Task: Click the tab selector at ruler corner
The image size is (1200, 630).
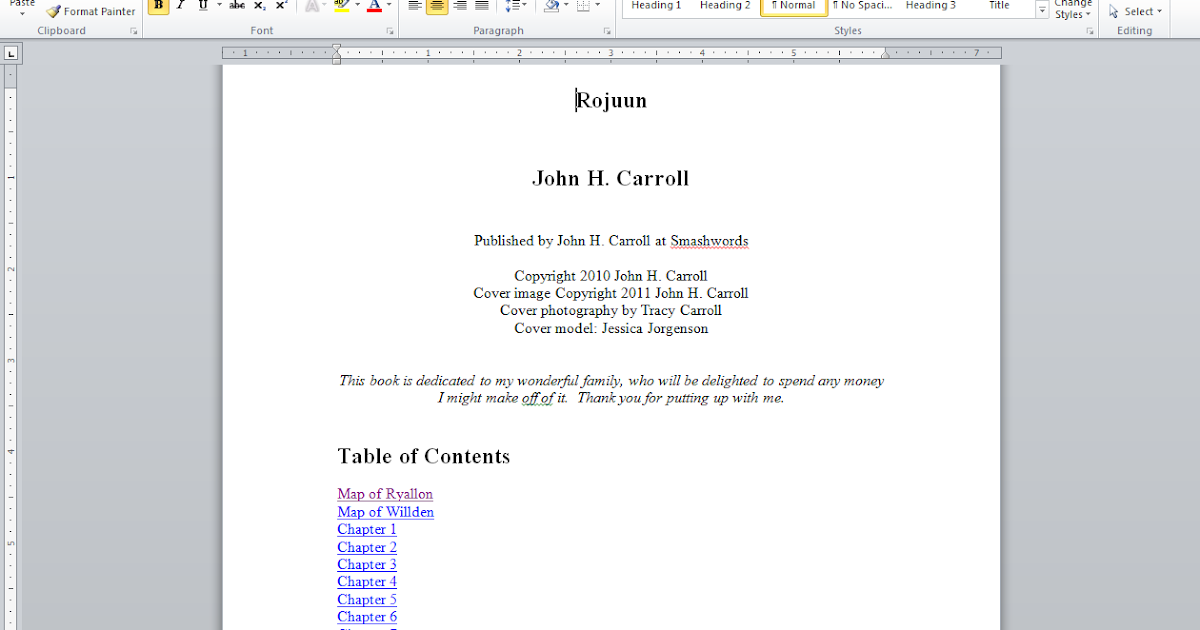Action: coord(10,53)
